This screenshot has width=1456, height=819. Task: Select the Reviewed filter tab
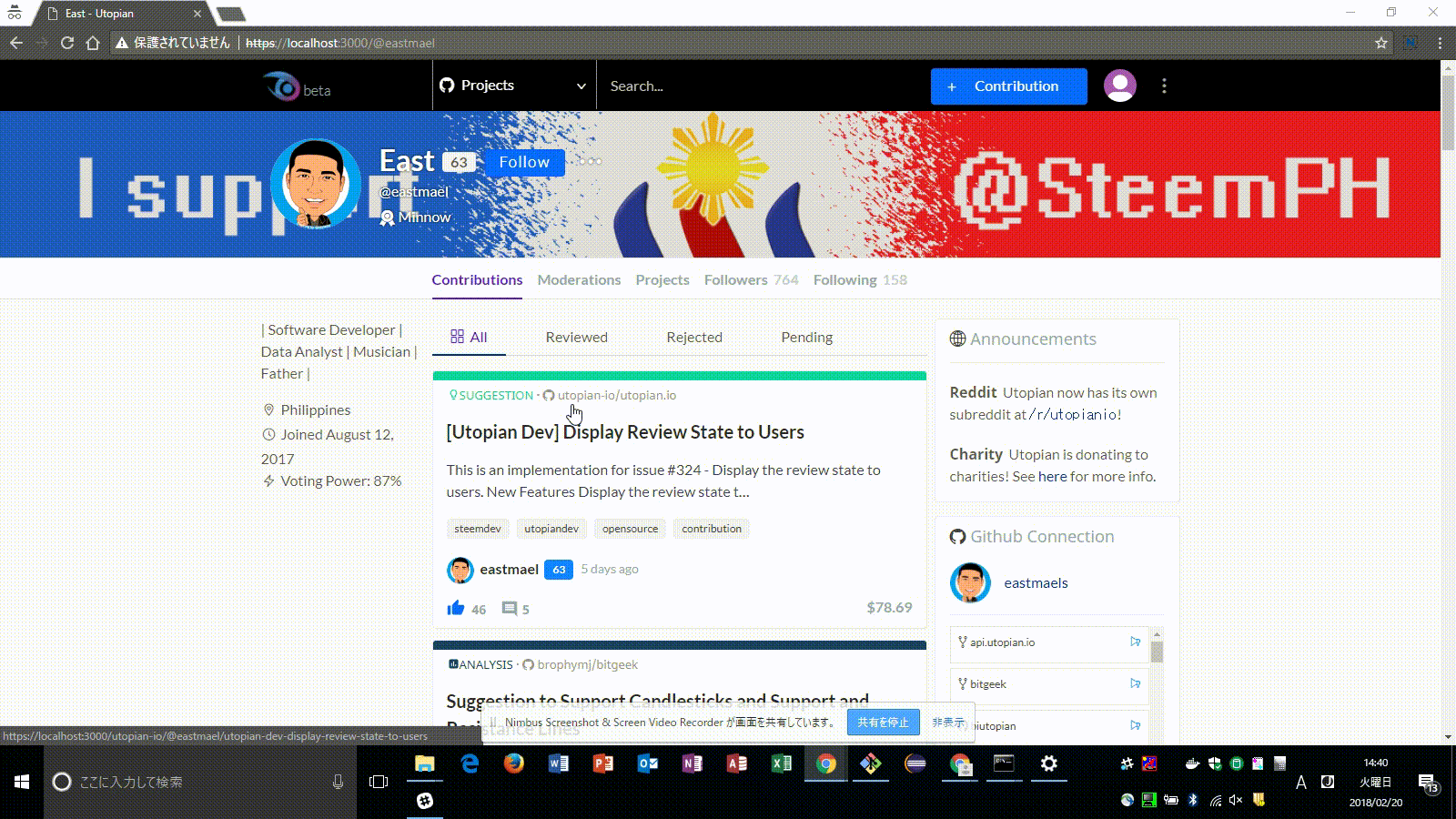576,337
